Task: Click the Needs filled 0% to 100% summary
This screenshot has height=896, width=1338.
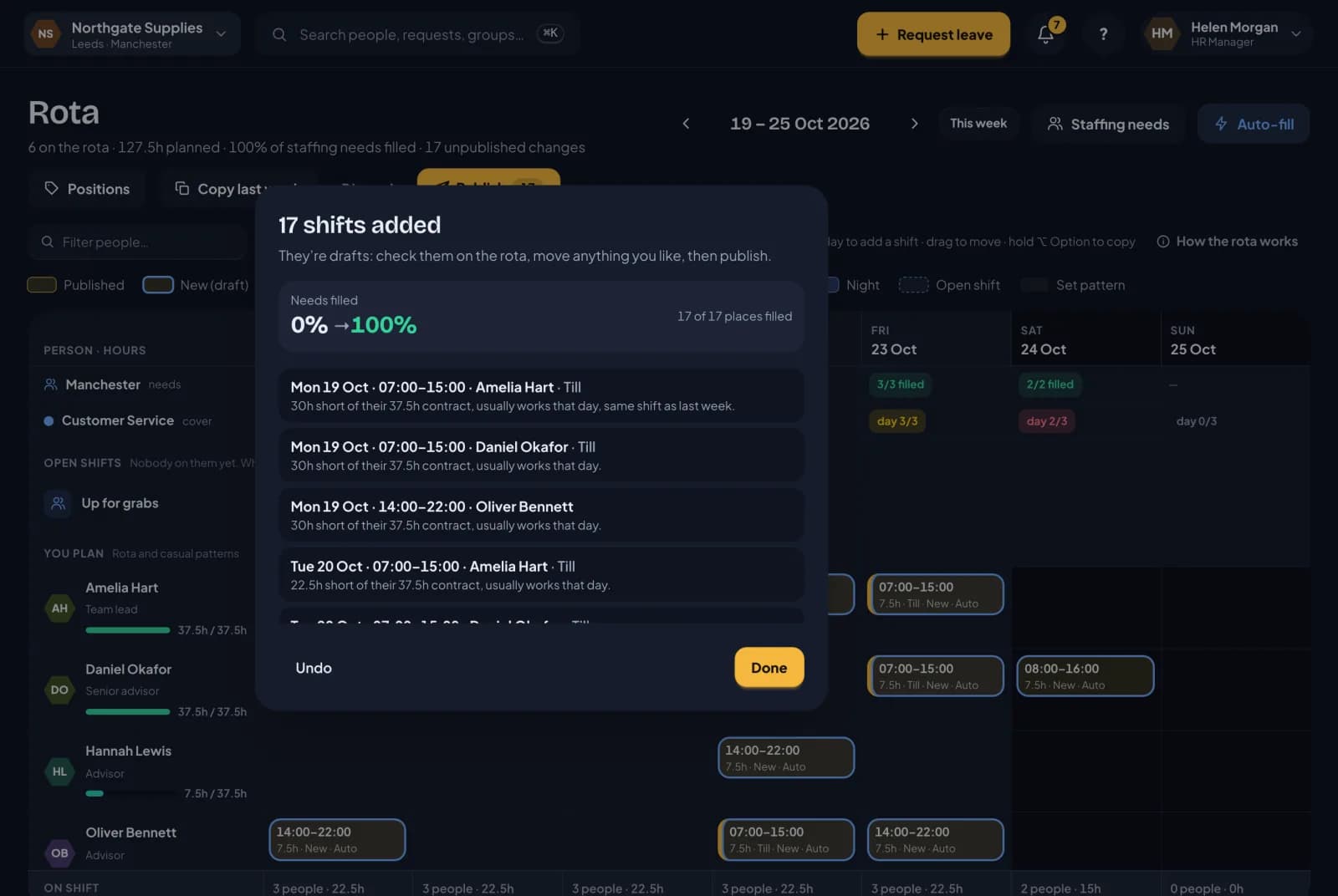Action: click(541, 316)
